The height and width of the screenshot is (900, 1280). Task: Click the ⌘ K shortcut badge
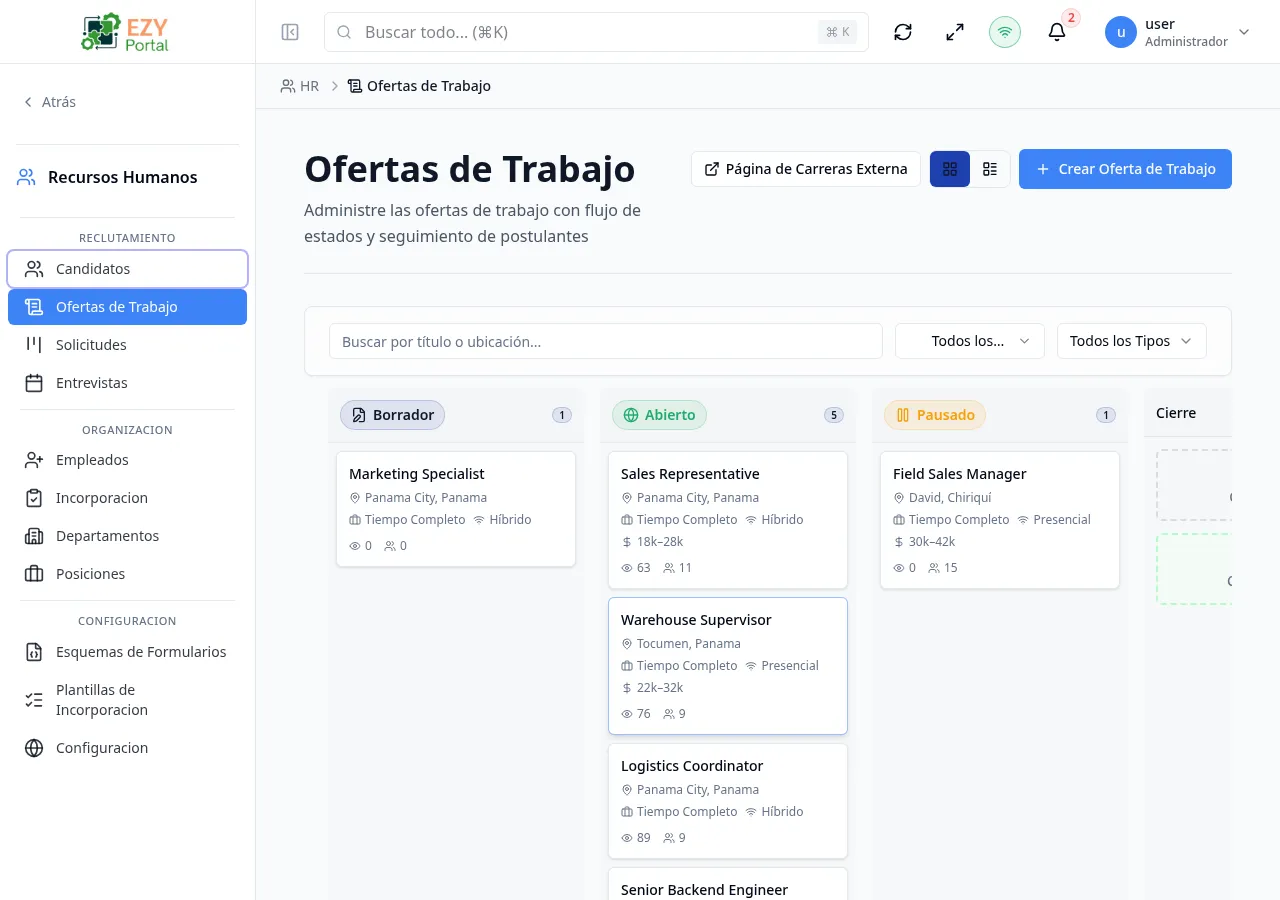[x=838, y=32]
